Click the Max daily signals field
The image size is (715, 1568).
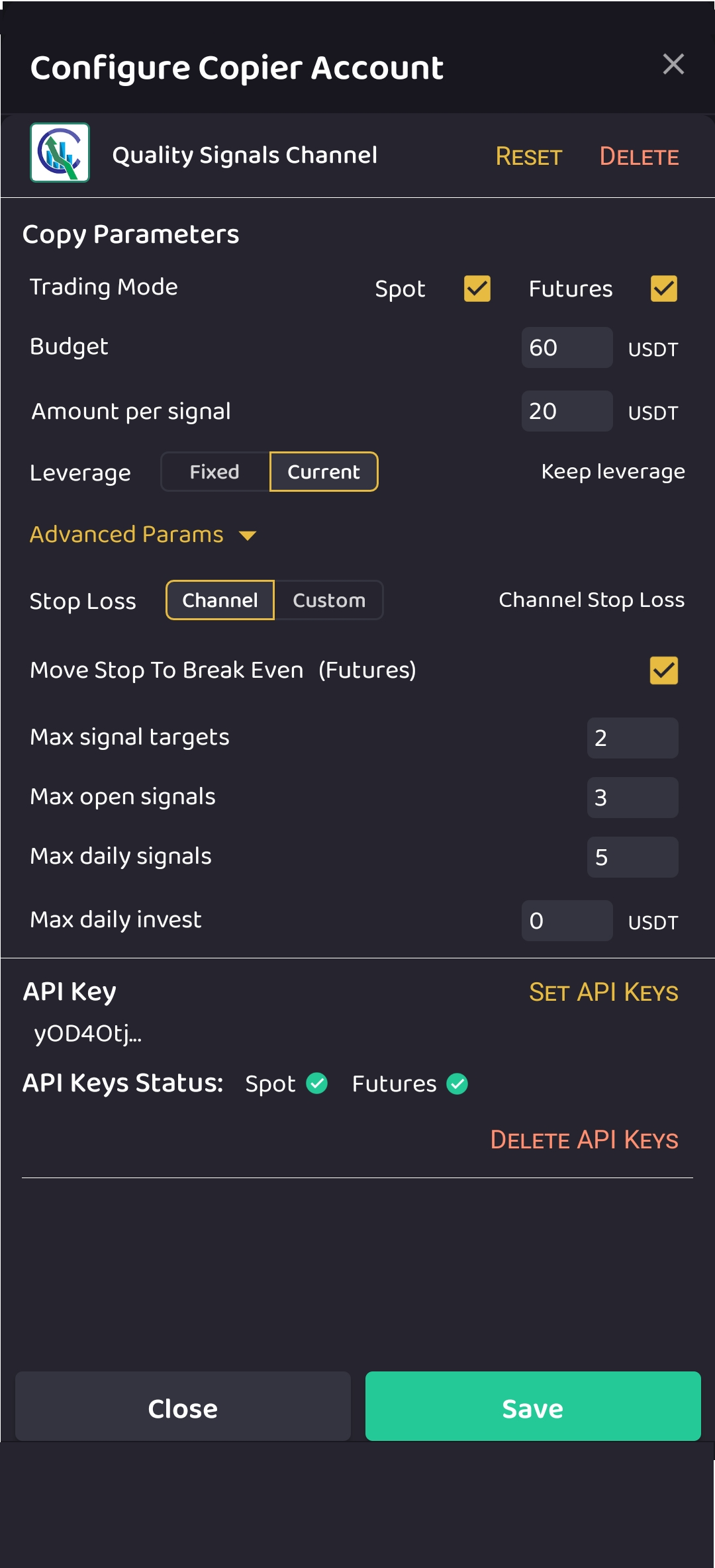[x=632, y=857]
